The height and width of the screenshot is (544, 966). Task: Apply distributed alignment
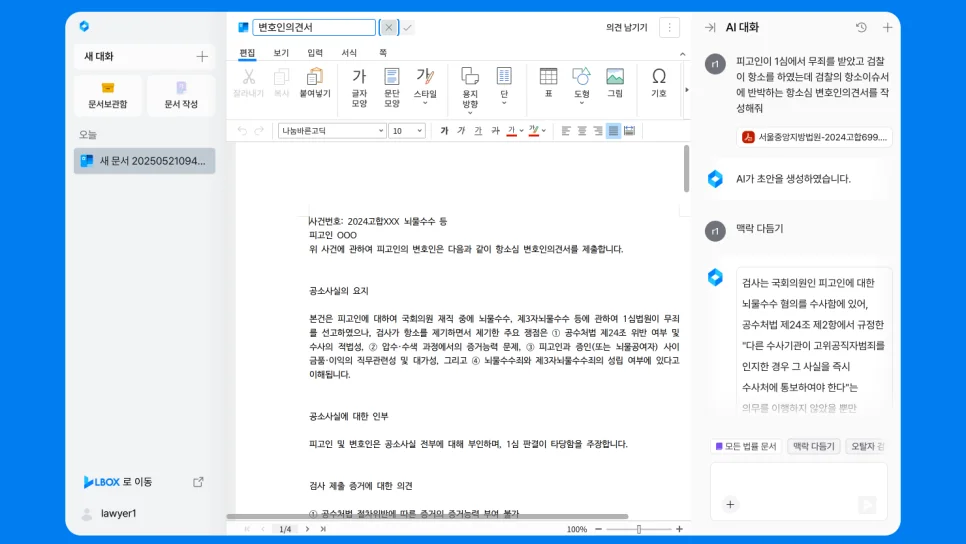[x=630, y=131]
